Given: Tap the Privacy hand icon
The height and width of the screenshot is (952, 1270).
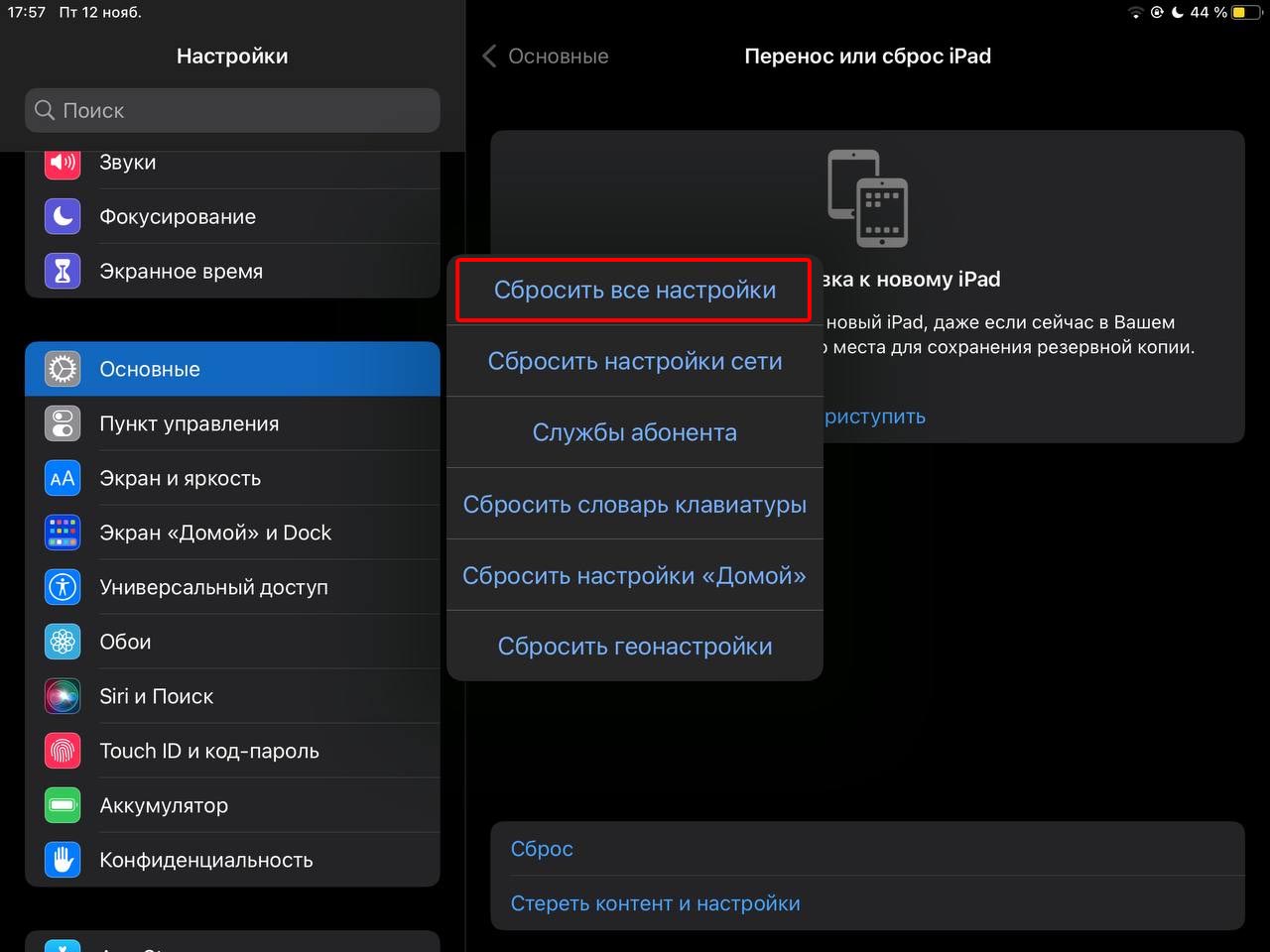Looking at the screenshot, I should point(63,860).
